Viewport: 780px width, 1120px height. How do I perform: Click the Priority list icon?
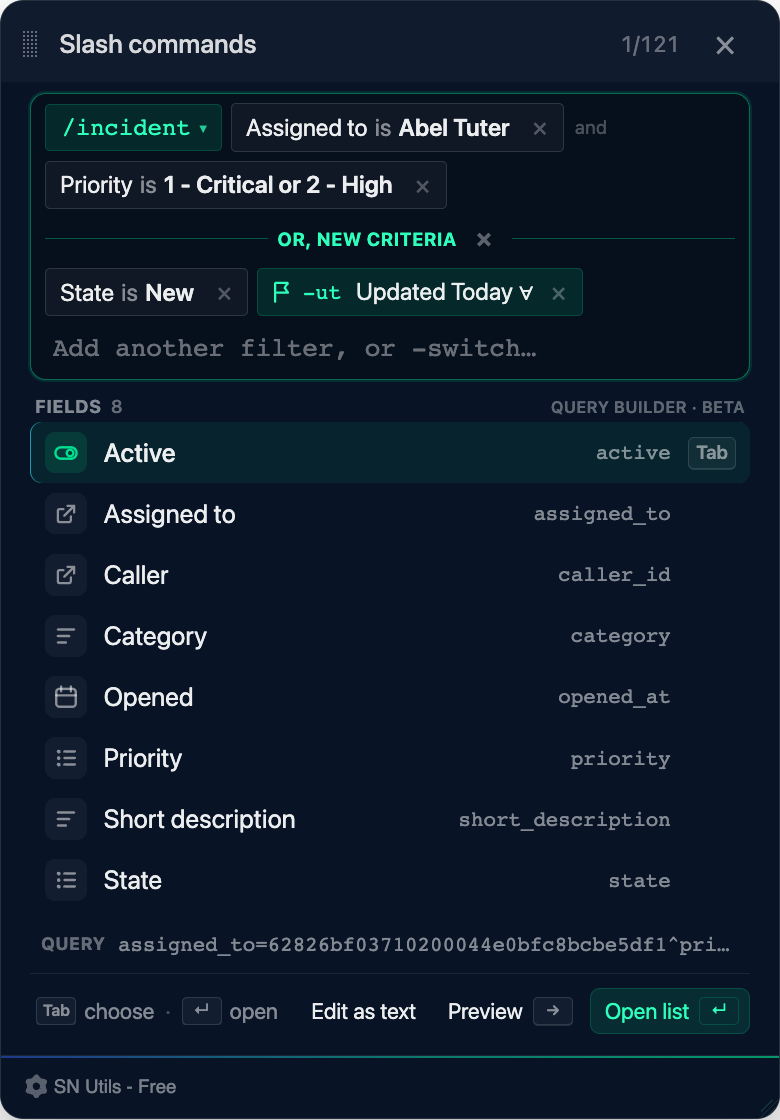[x=66, y=758]
